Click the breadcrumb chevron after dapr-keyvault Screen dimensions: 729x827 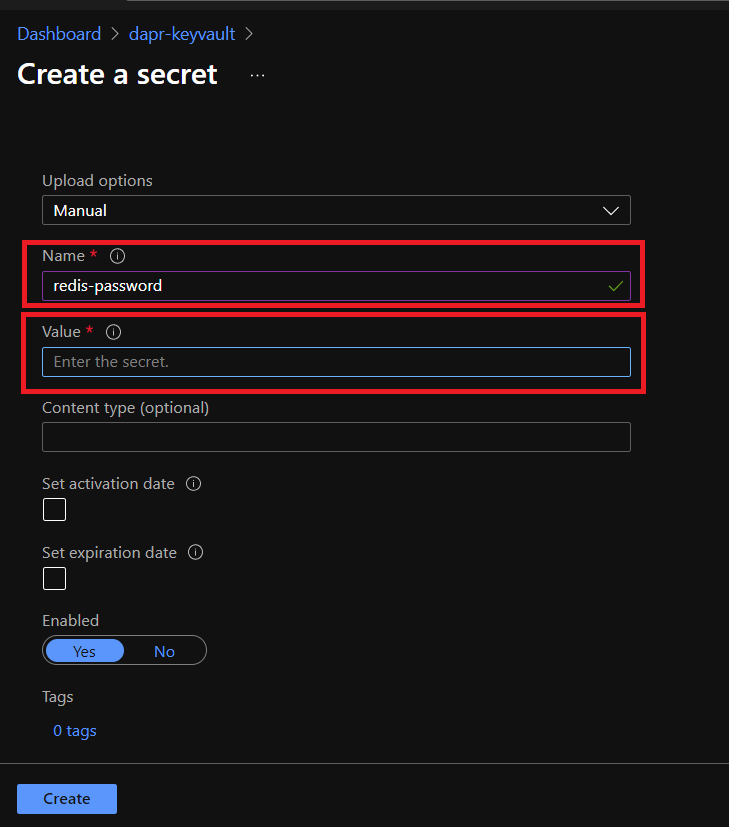249,34
